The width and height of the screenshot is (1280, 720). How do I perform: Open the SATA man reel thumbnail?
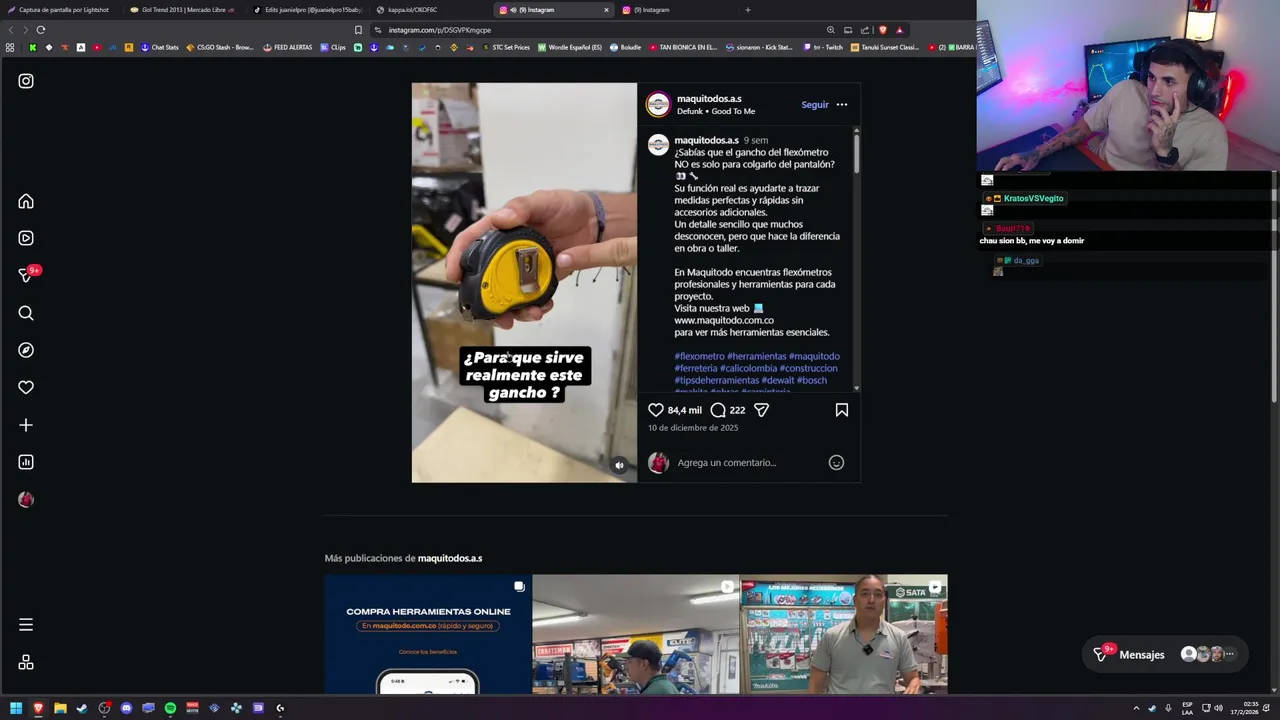point(844,634)
